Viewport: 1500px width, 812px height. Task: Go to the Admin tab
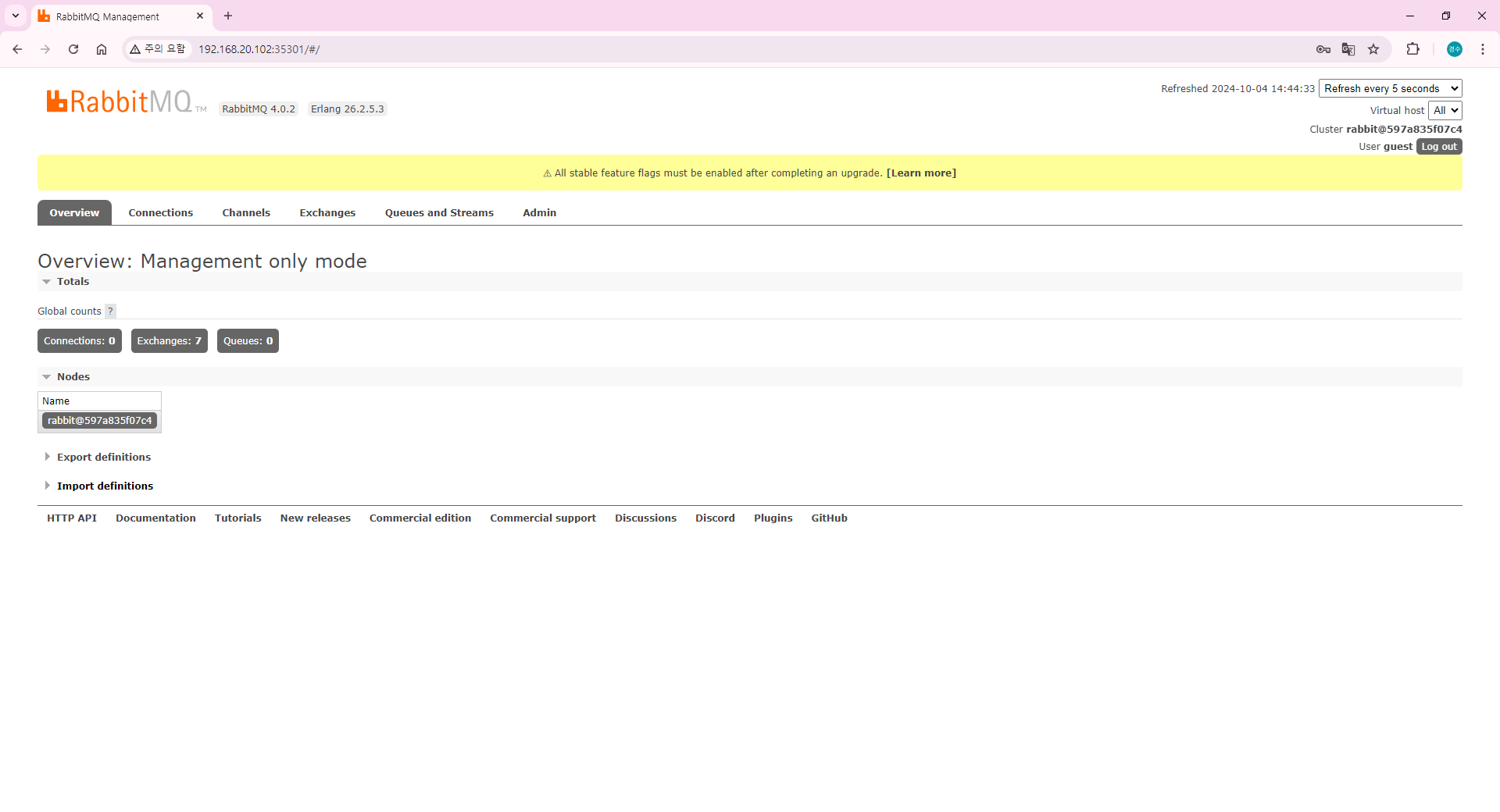539,212
